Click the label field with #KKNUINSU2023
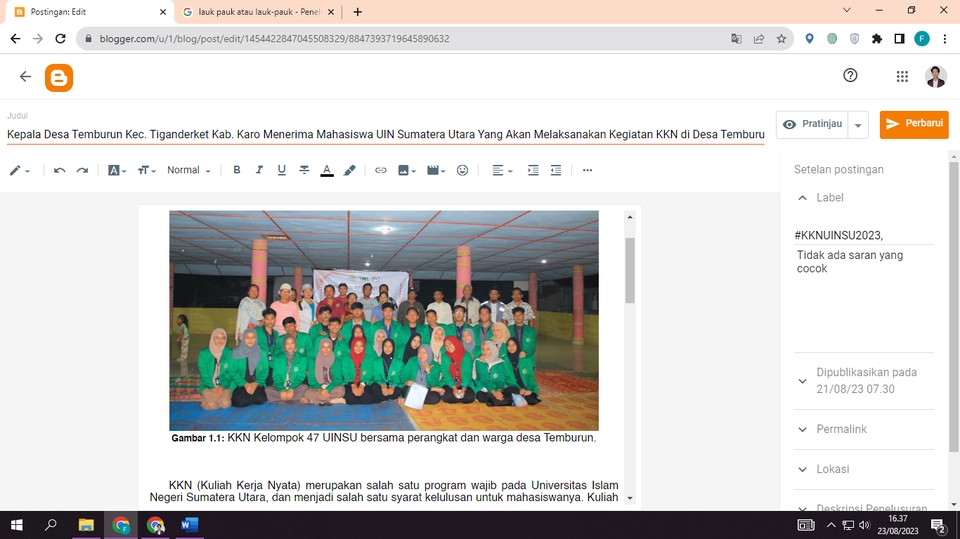This screenshot has height=539, width=960. (x=863, y=235)
